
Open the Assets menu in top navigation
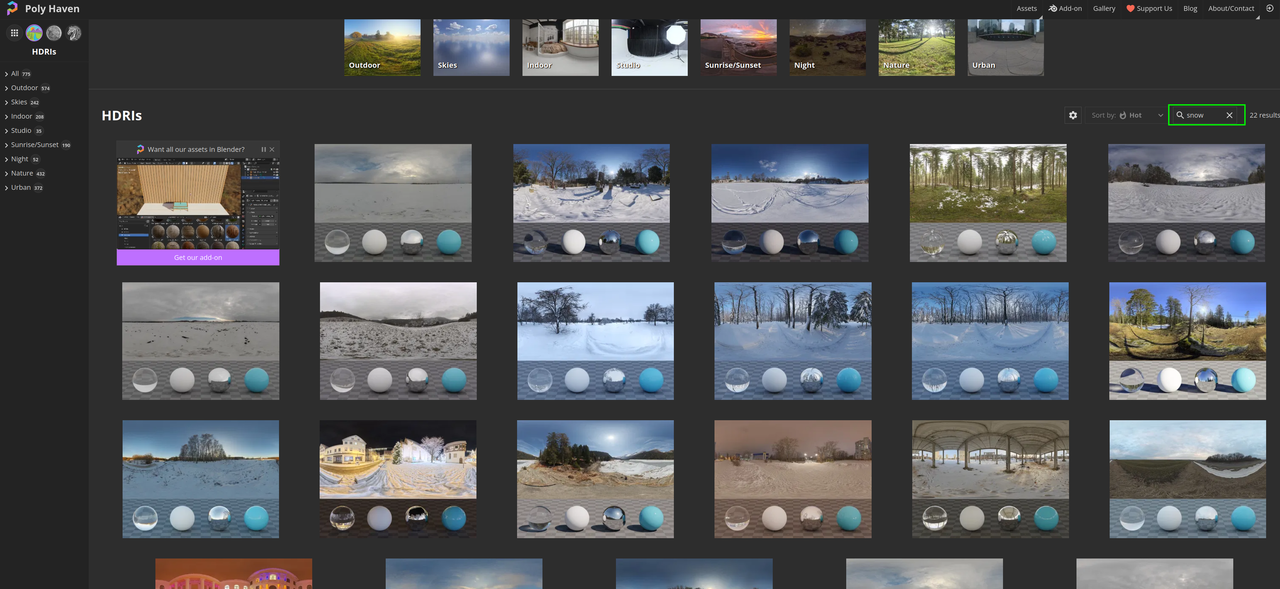click(1027, 8)
